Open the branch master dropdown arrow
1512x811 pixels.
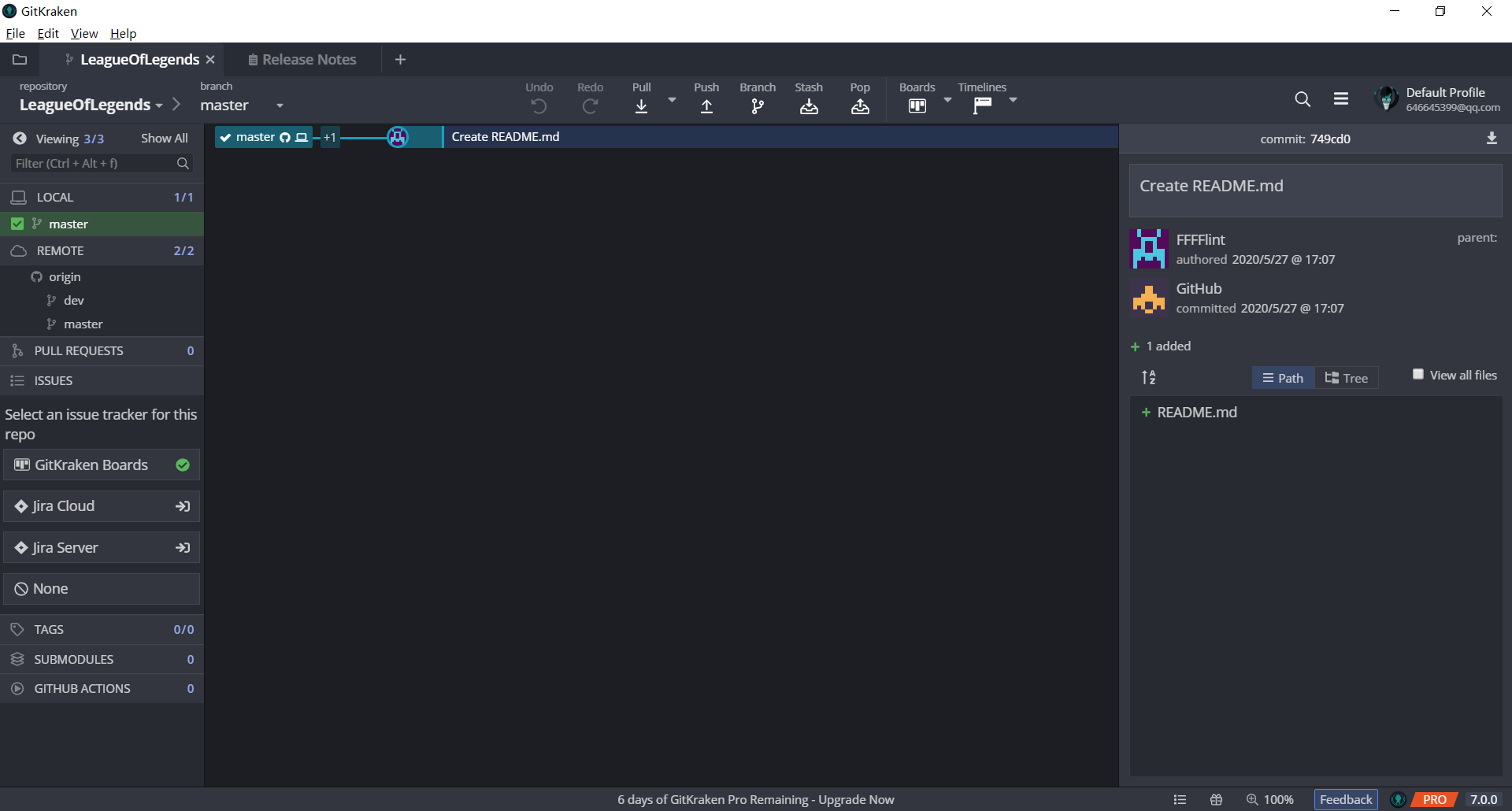click(x=280, y=106)
